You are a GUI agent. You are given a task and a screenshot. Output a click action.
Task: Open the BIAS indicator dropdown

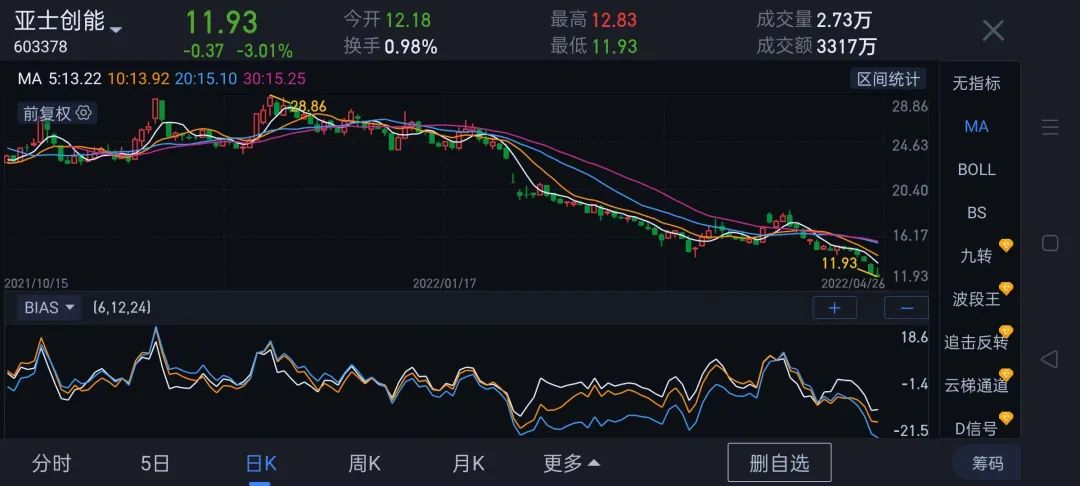(x=50, y=308)
